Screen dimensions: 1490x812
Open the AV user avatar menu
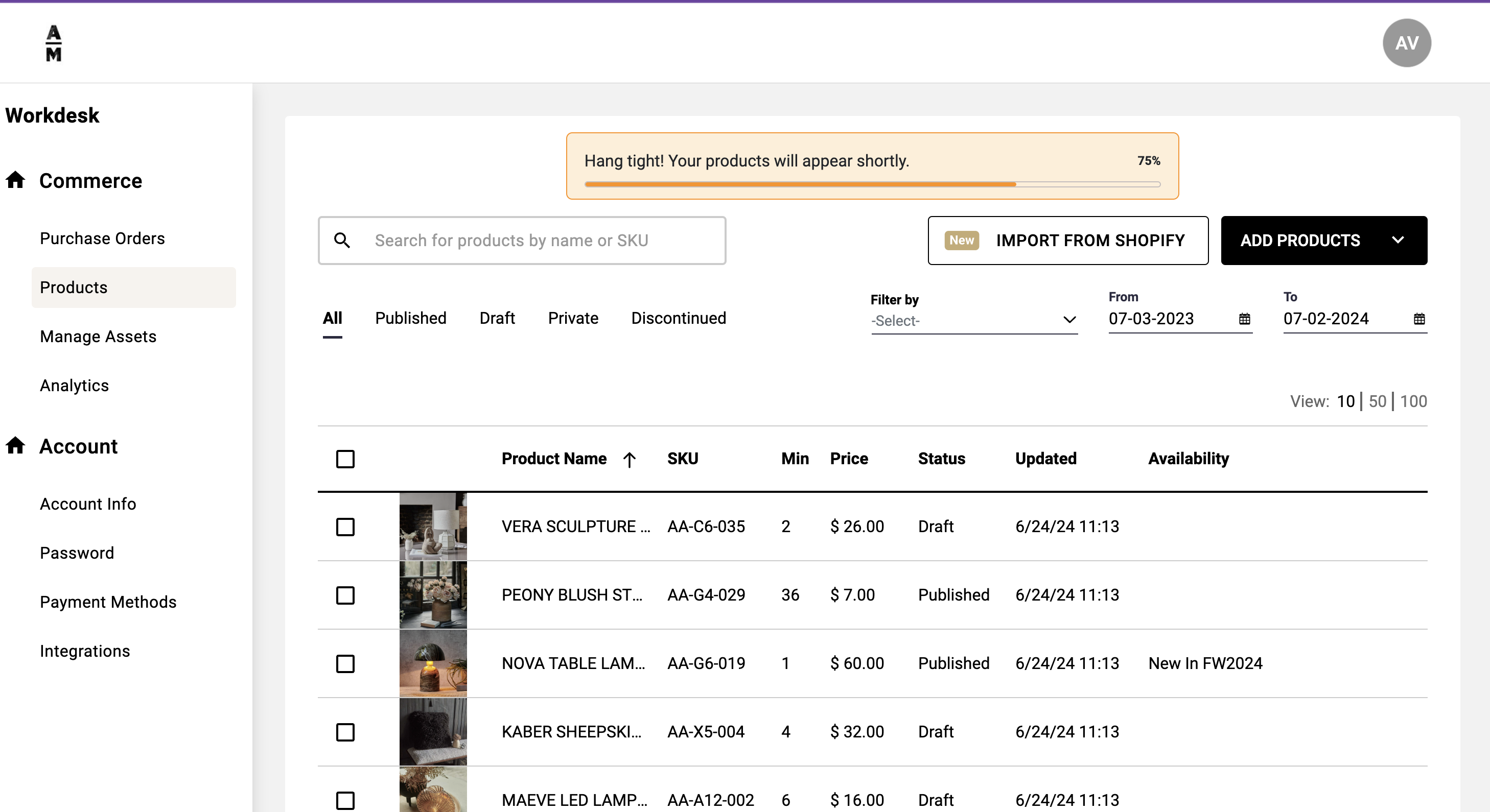[1406, 43]
